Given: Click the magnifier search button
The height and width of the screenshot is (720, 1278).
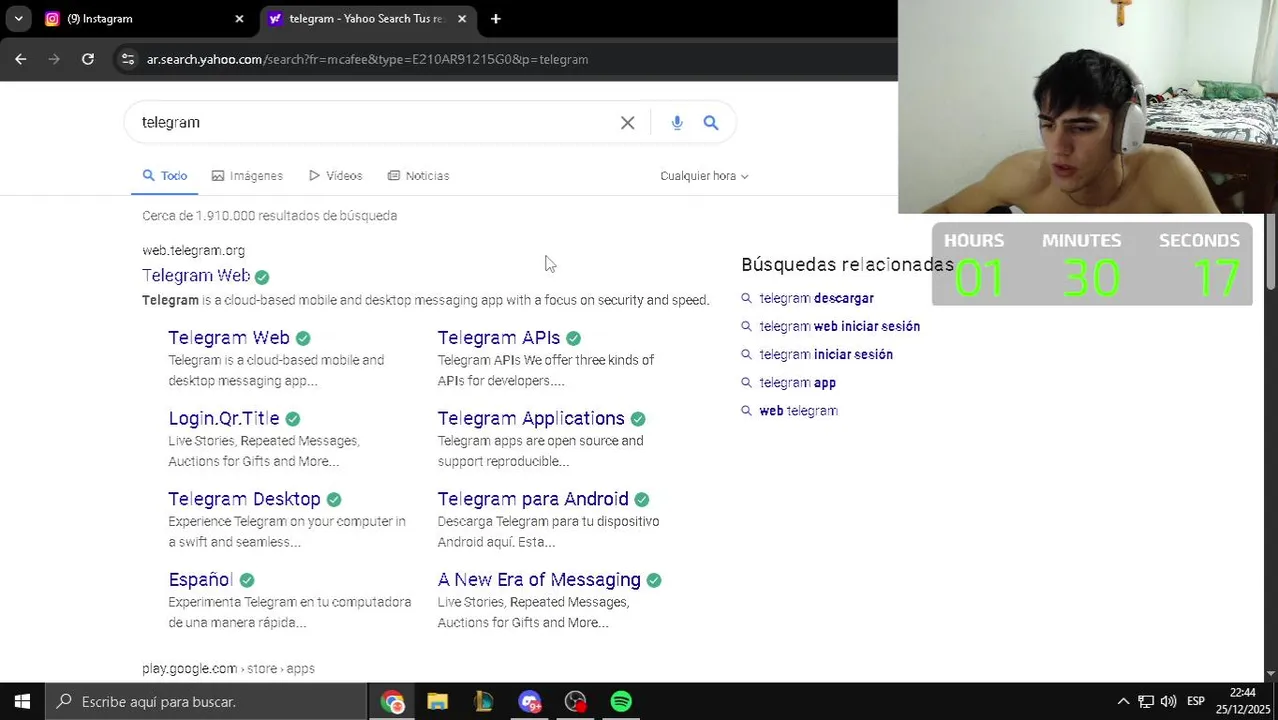Looking at the screenshot, I should point(711,122).
